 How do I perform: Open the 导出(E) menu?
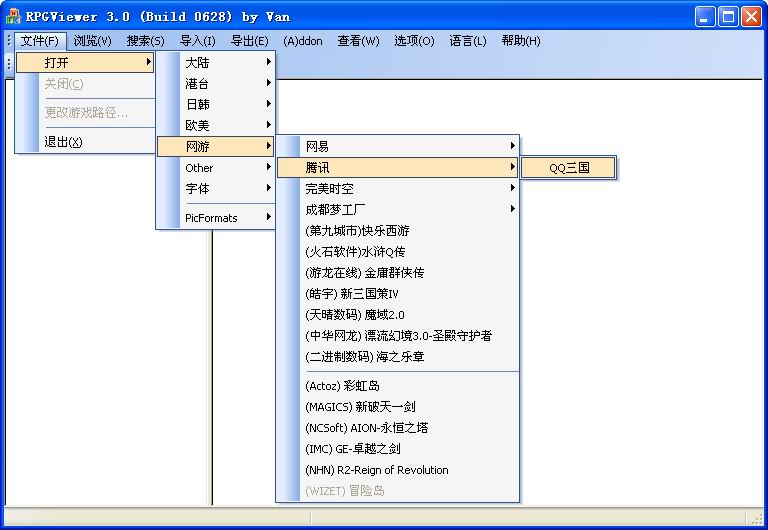tap(250, 41)
